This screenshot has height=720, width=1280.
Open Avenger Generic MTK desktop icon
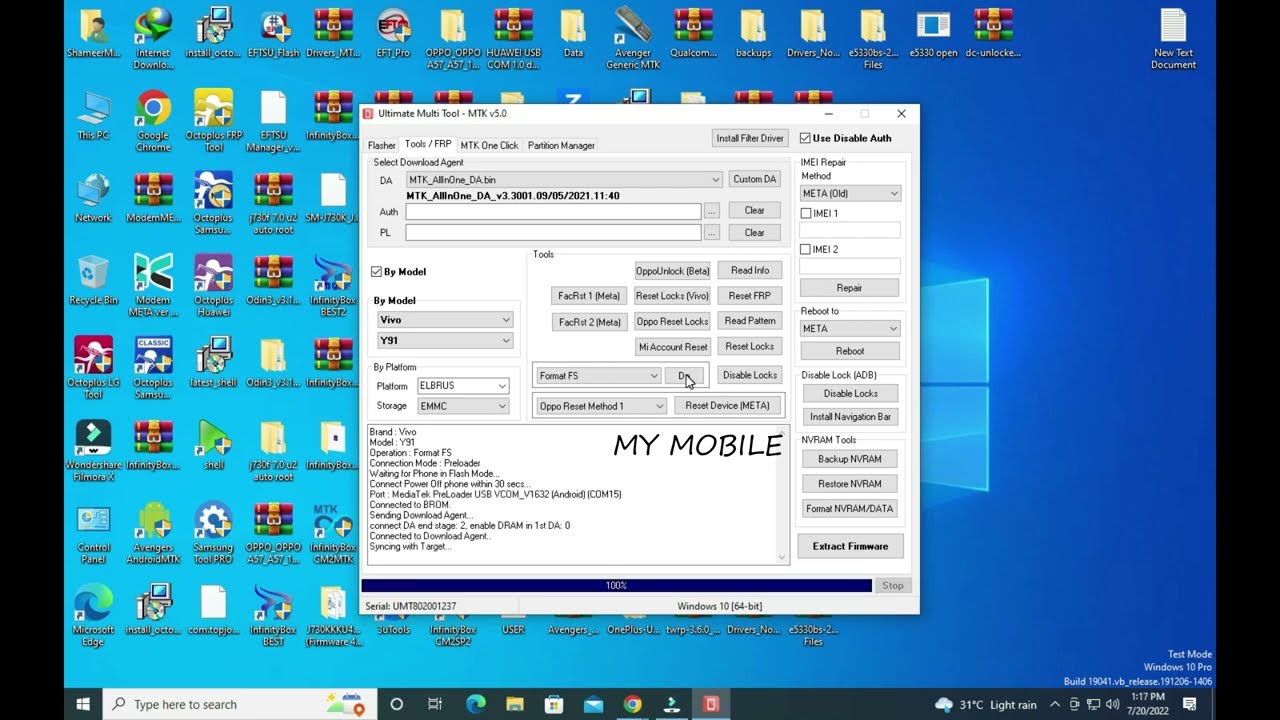pyautogui.click(x=633, y=39)
